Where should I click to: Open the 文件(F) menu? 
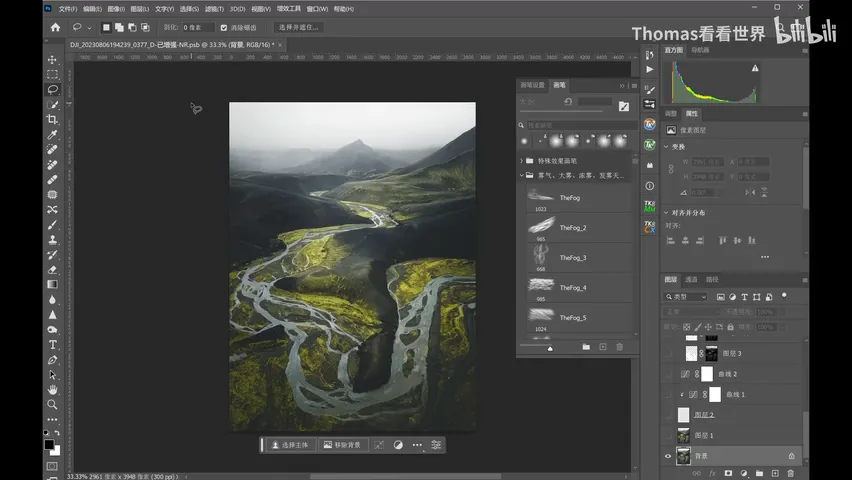pyautogui.click(x=68, y=9)
